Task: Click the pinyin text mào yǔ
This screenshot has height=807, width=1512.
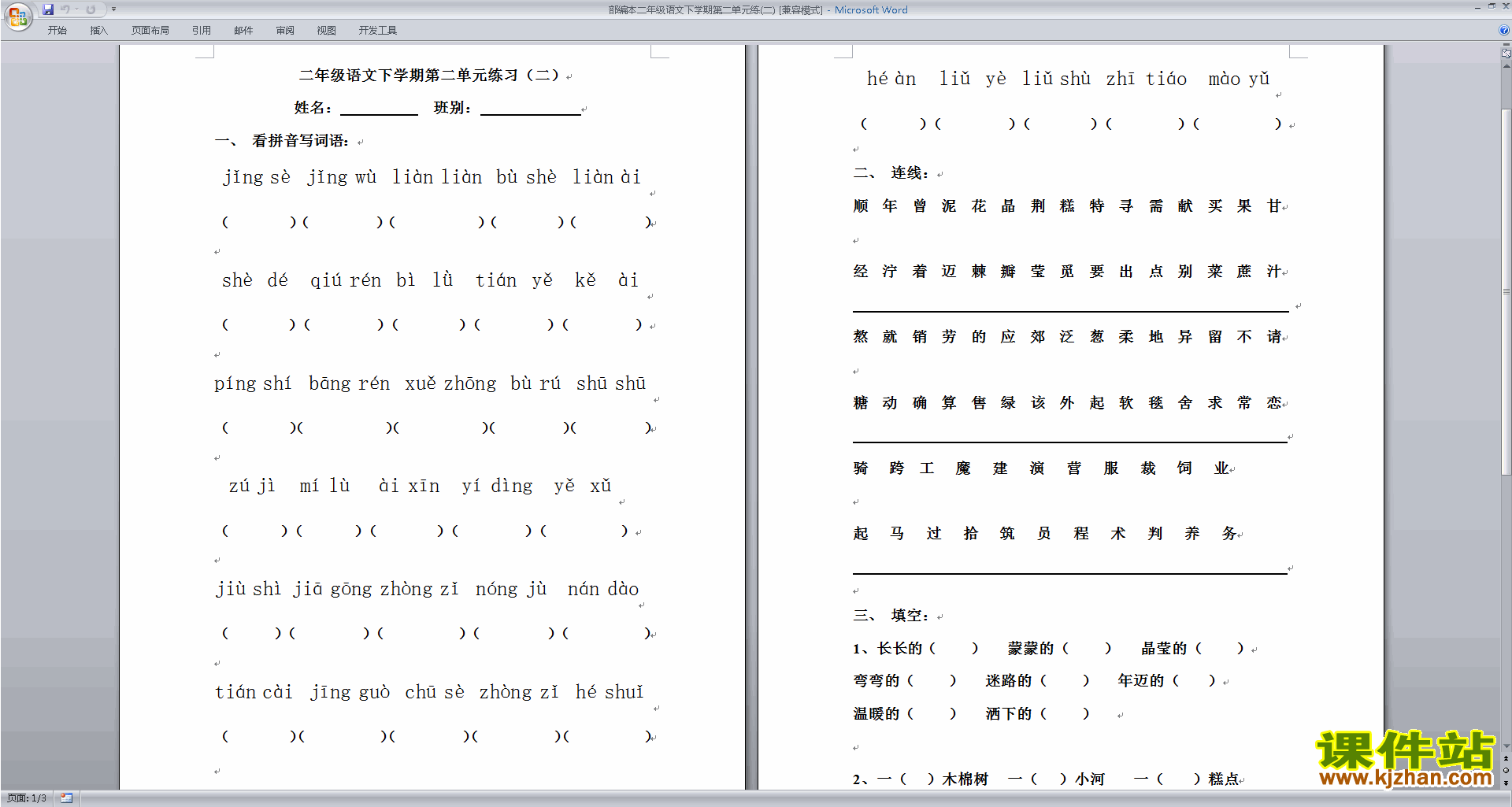Action: [x=1239, y=79]
